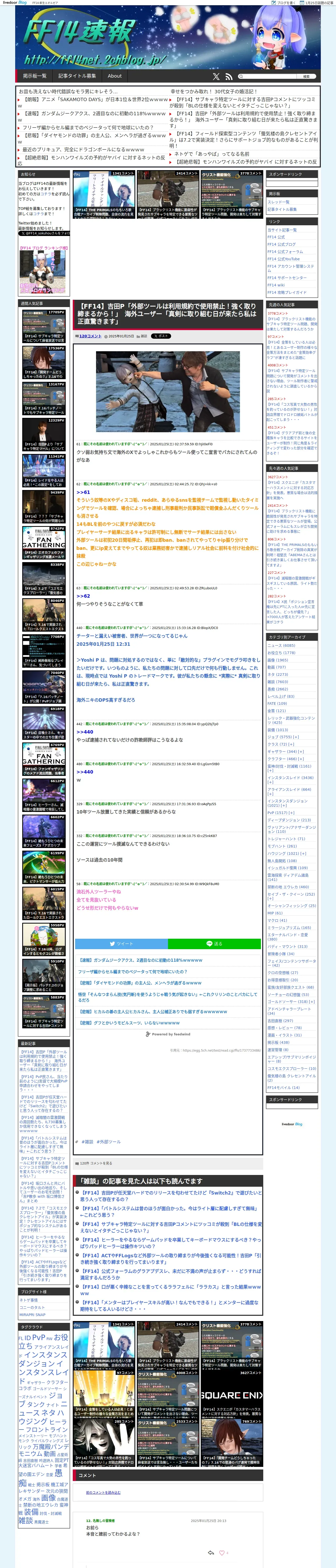Click the >>62 anchor in post 63

click(x=83, y=596)
